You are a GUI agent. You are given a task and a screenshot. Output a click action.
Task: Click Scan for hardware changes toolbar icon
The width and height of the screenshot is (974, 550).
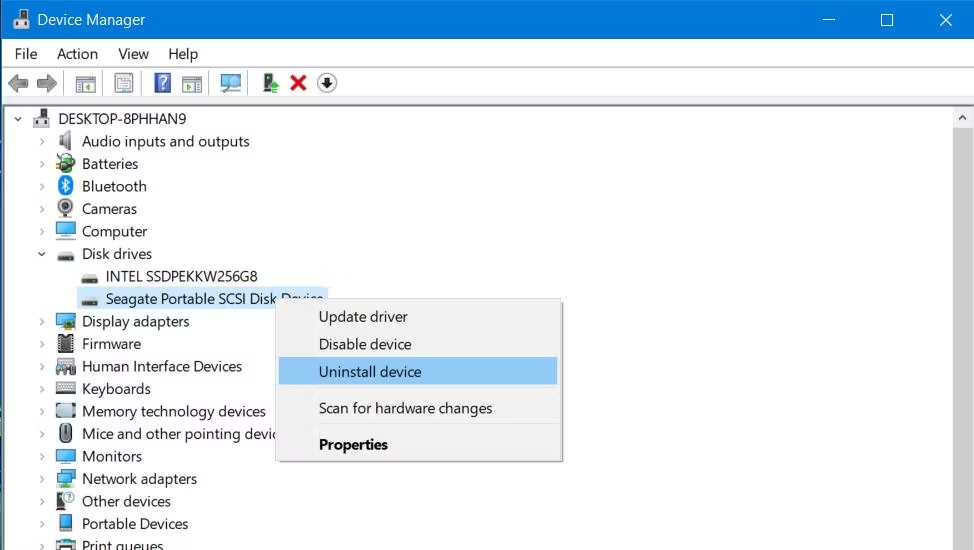click(x=231, y=83)
